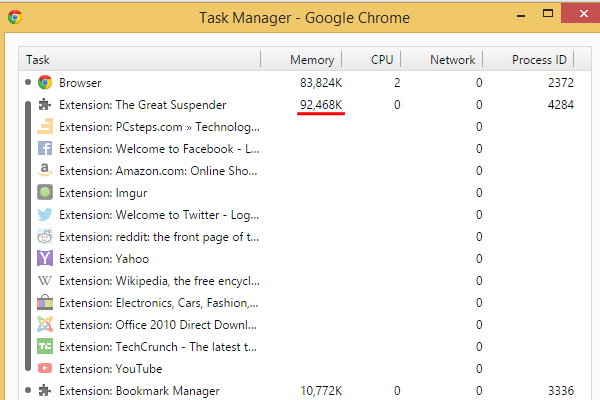Click the Chrome icon in Browser row

(x=45, y=82)
